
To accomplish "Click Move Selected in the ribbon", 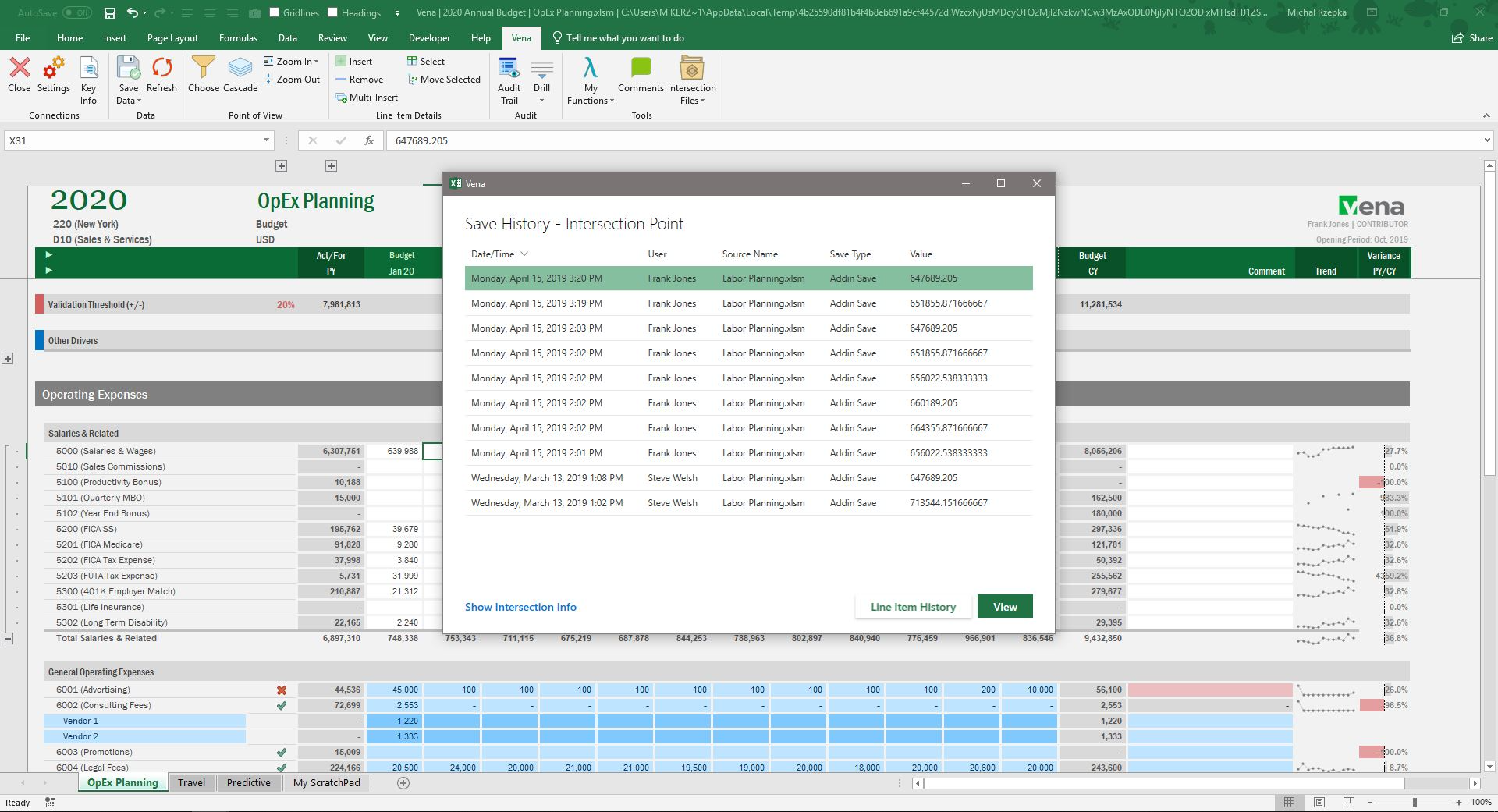I will tap(444, 79).
